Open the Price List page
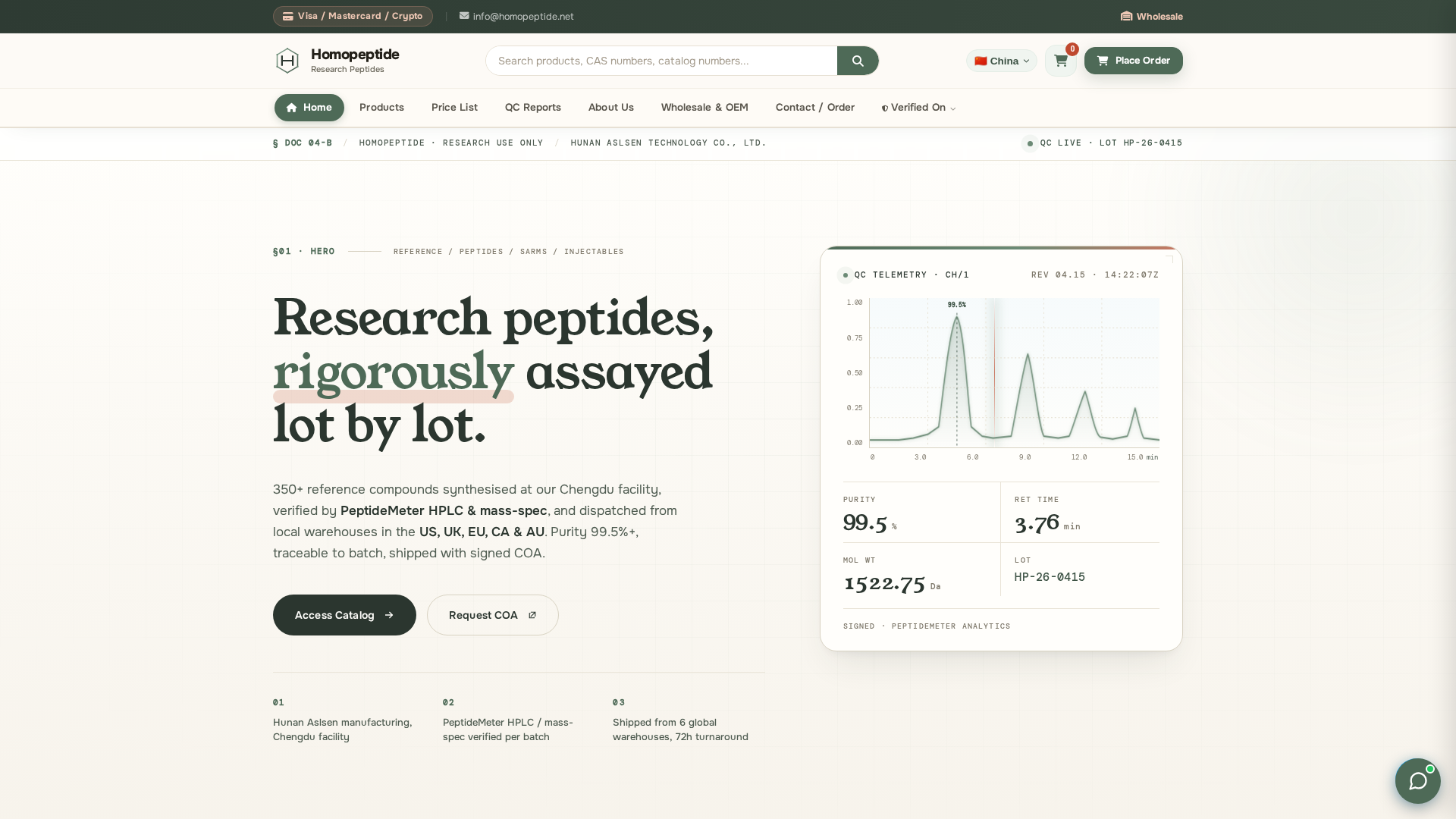 [x=454, y=108]
